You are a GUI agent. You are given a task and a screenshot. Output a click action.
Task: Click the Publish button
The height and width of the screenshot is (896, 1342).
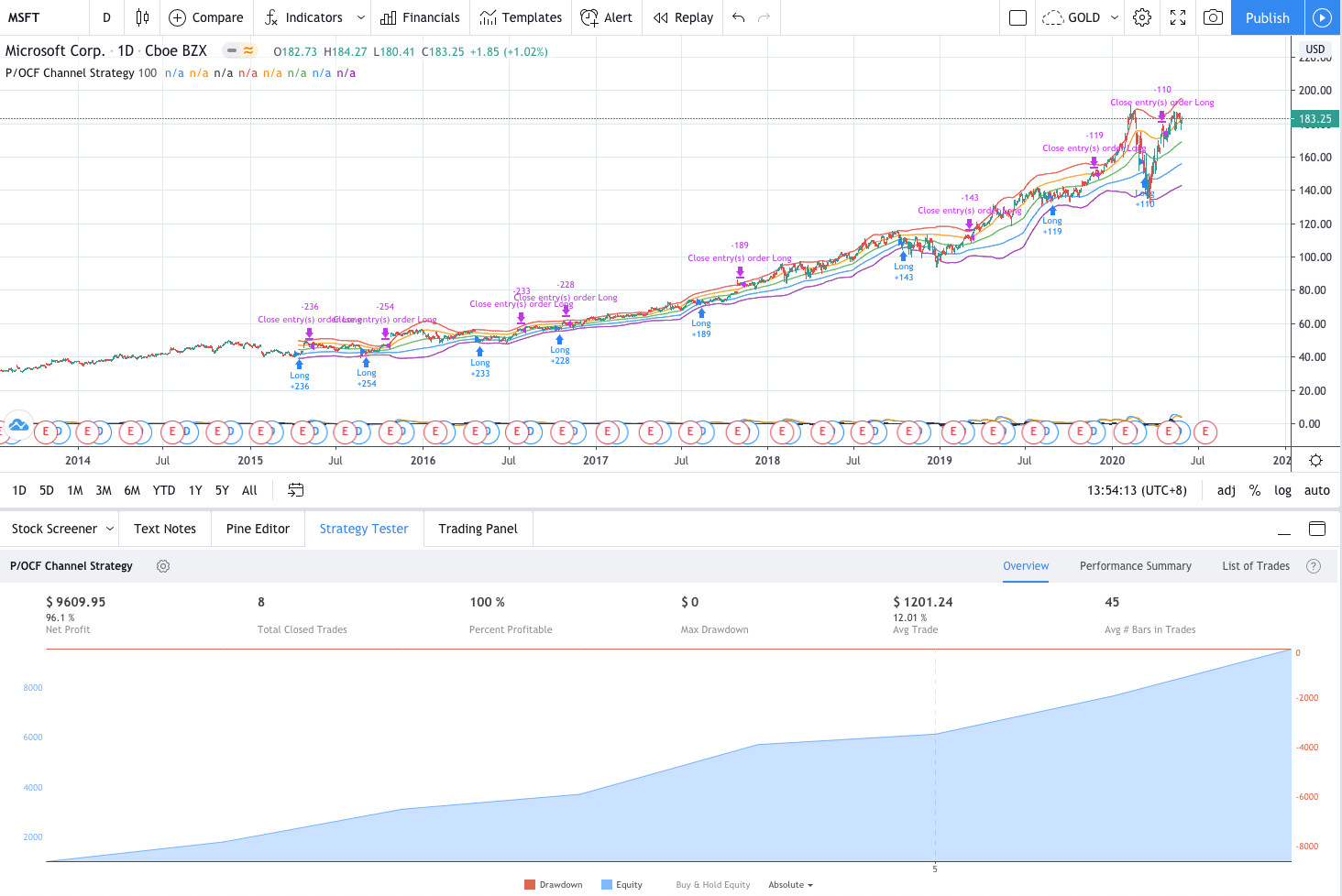click(x=1268, y=17)
